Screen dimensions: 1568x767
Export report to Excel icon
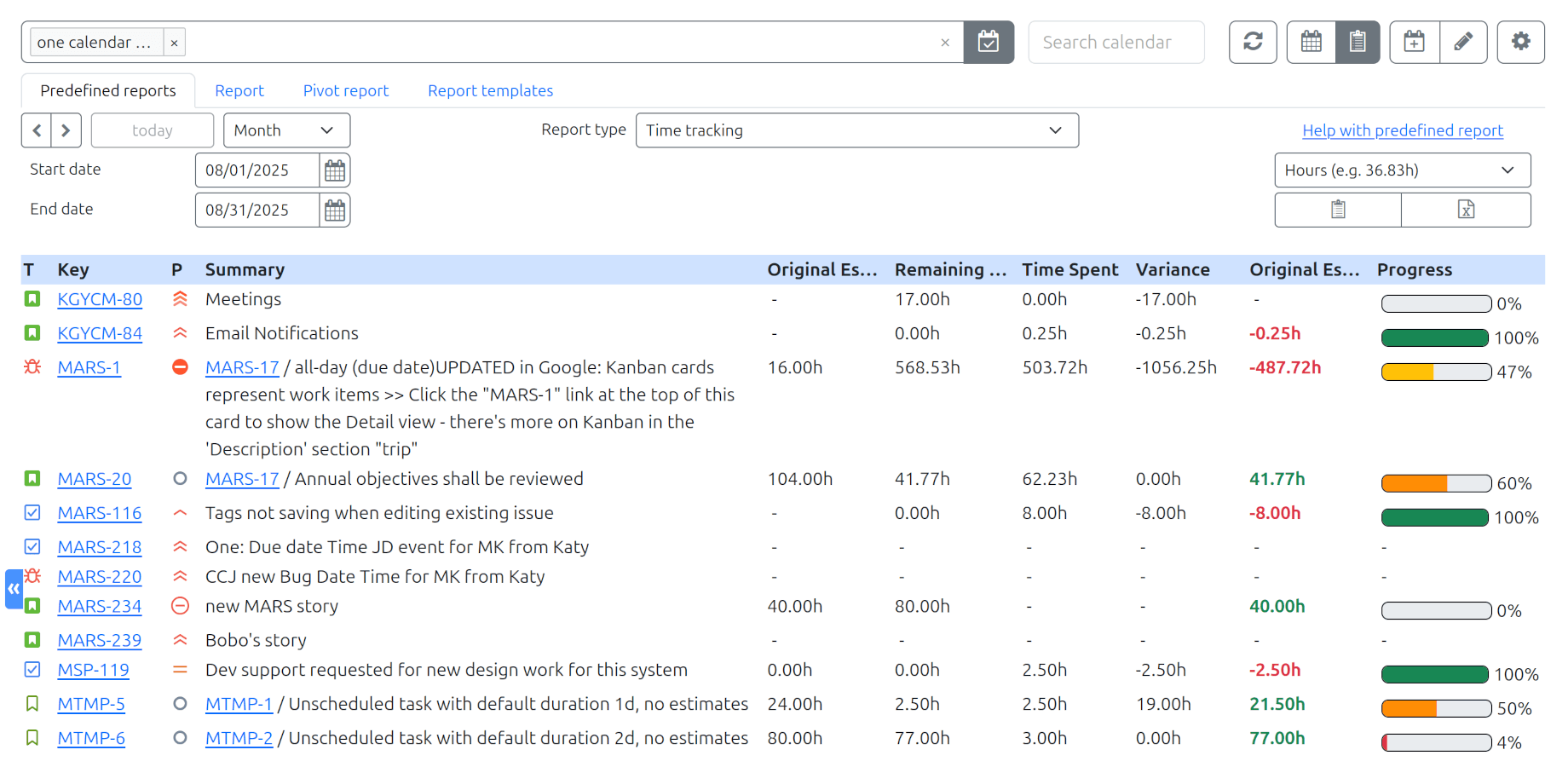pyautogui.click(x=1466, y=210)
